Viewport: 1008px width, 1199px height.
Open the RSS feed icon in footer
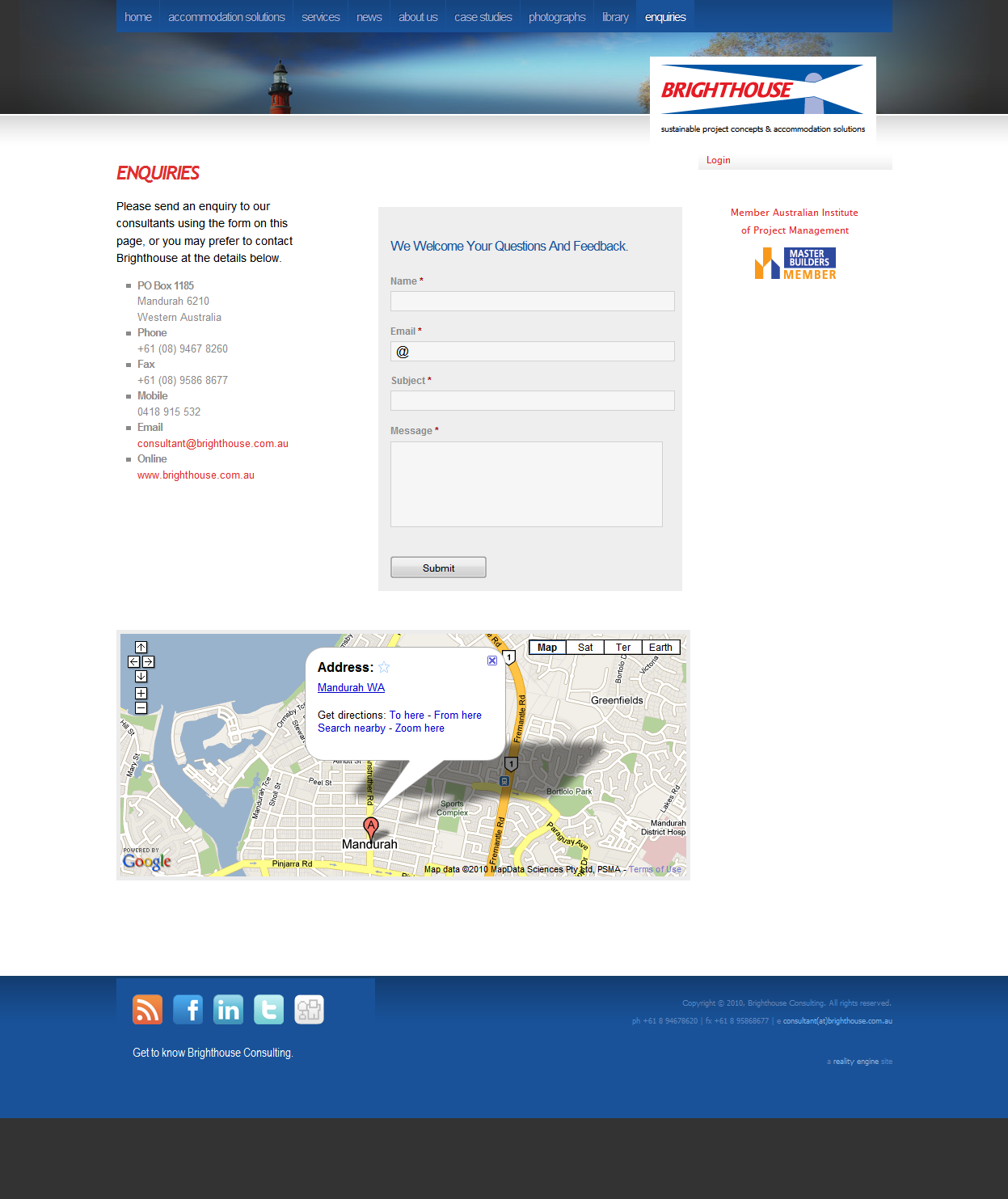[x=147, y=1010]
